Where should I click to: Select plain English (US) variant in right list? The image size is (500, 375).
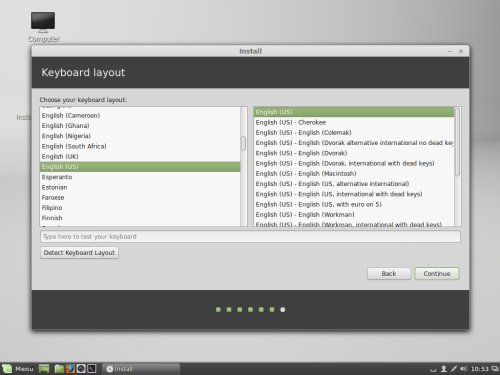354,112
